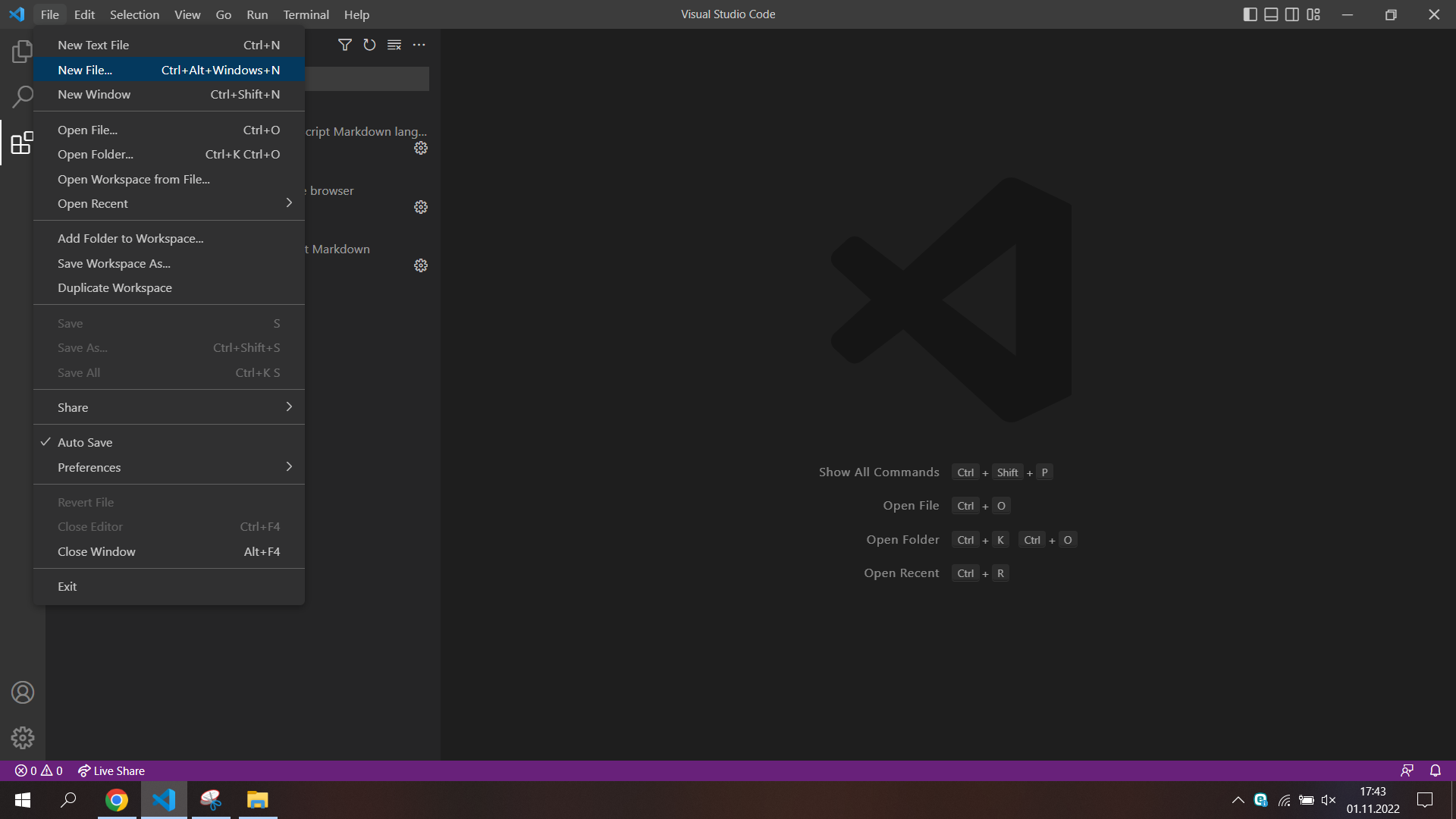This screenshot has height=819, width=1456.
Task: Click Duplicate Workspace option
Action: tap(115, 287)
